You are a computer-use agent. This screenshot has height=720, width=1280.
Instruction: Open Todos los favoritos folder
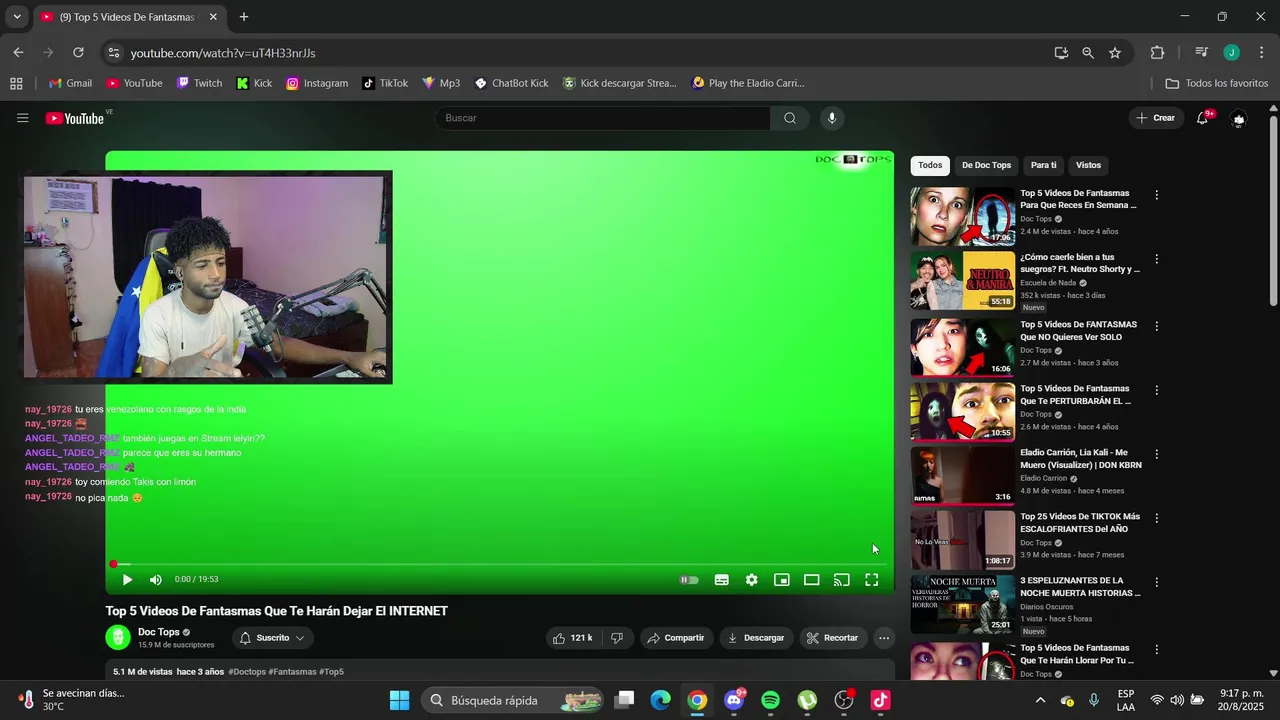(1216, 83)
